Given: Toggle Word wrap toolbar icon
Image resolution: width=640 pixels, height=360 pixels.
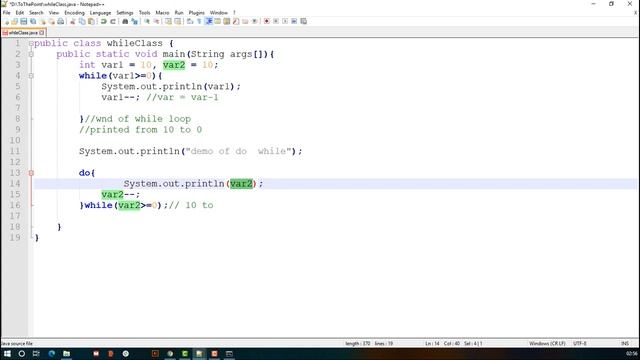Looking at the screenshot, I should tap(190, 21).
